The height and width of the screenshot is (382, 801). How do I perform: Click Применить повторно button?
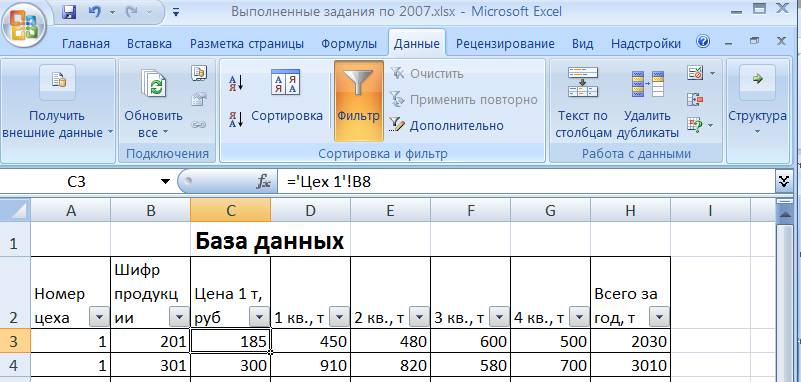click(464, 99)
